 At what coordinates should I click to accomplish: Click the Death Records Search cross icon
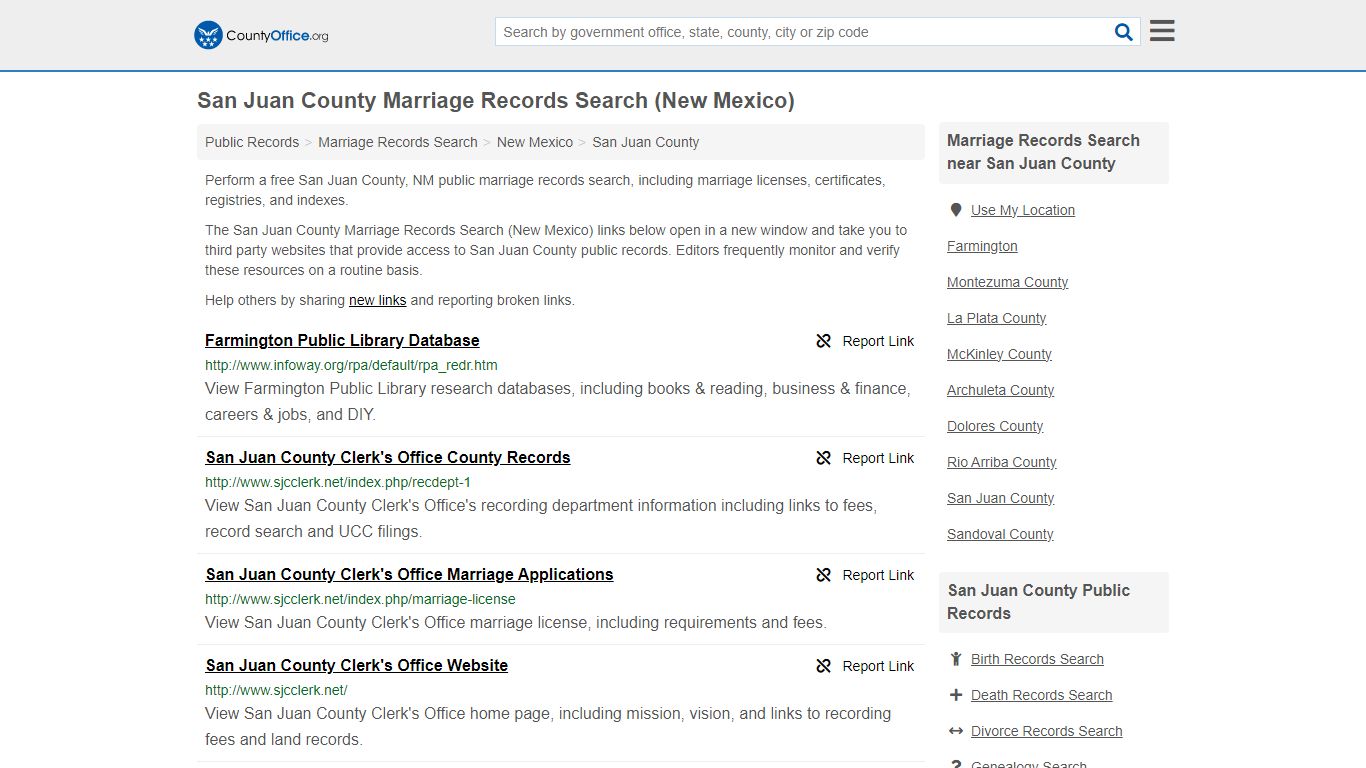pos(956,695)
